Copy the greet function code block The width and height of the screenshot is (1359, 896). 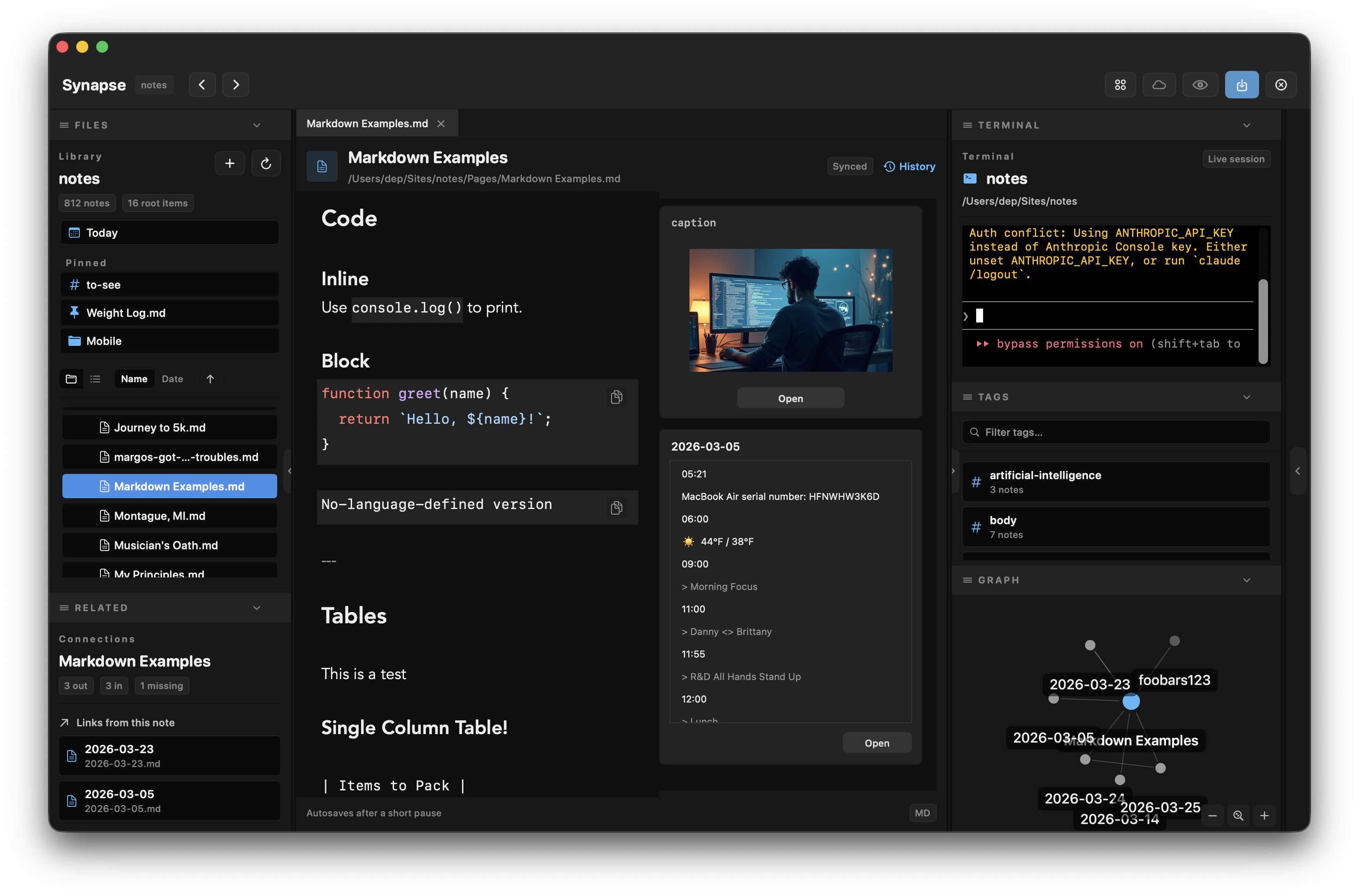[616, 396]
